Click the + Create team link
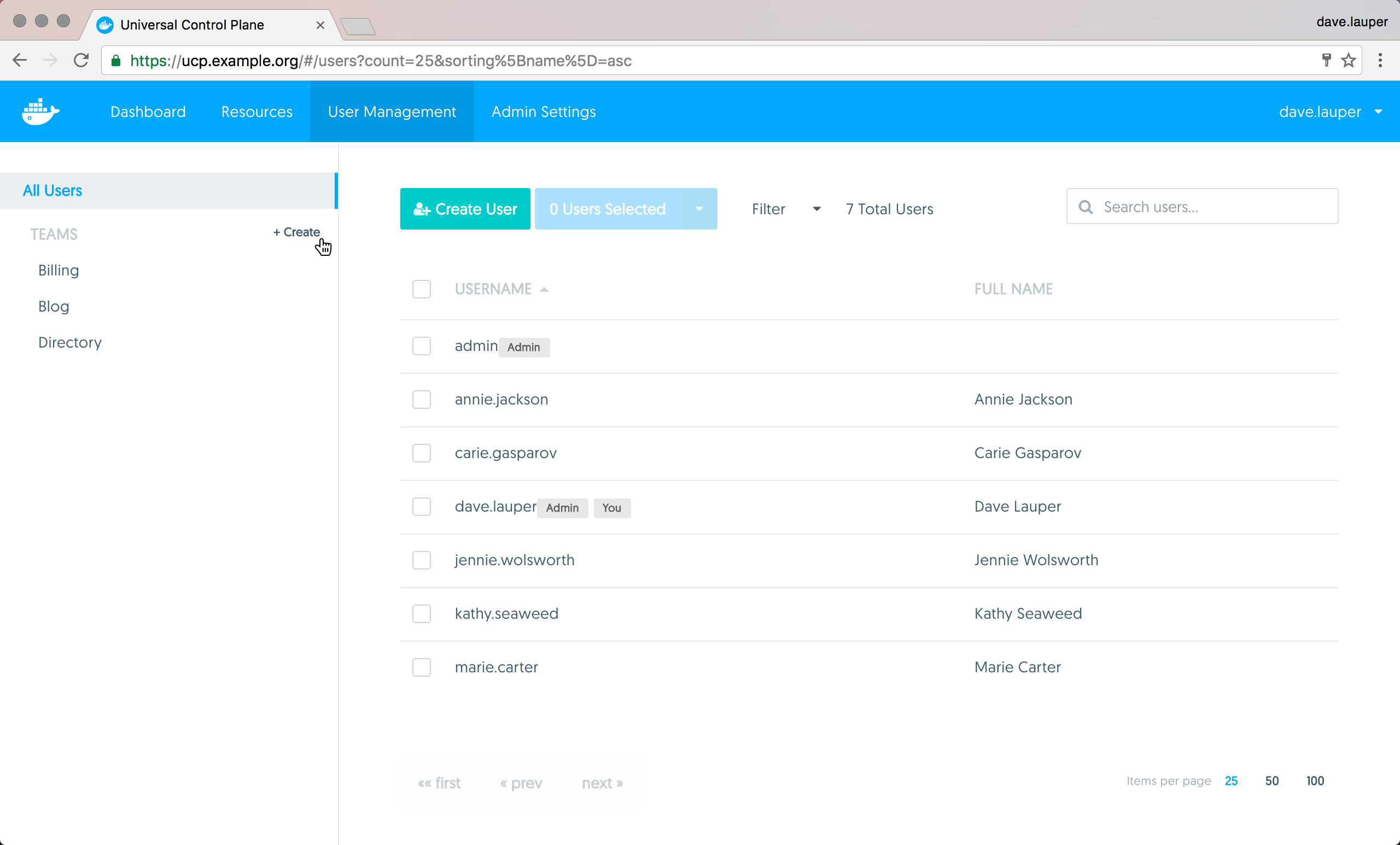 coord(296,232)
